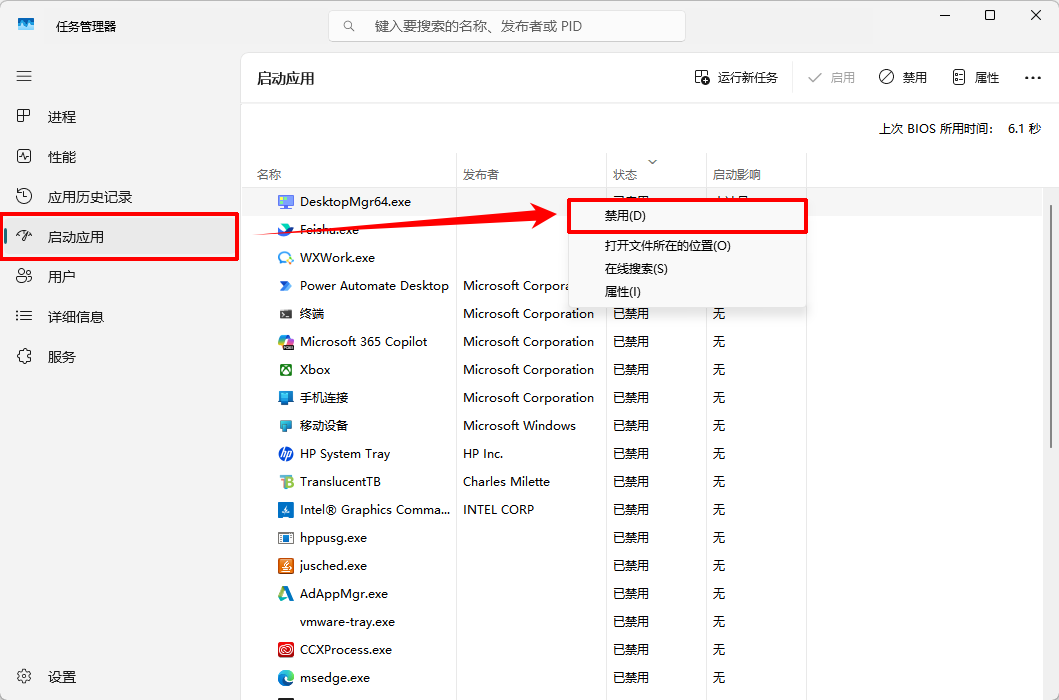Click the 名称 column header
The width and height of the screenshot is (1059, 700).
pyautogui.click(x=269, y=175)
